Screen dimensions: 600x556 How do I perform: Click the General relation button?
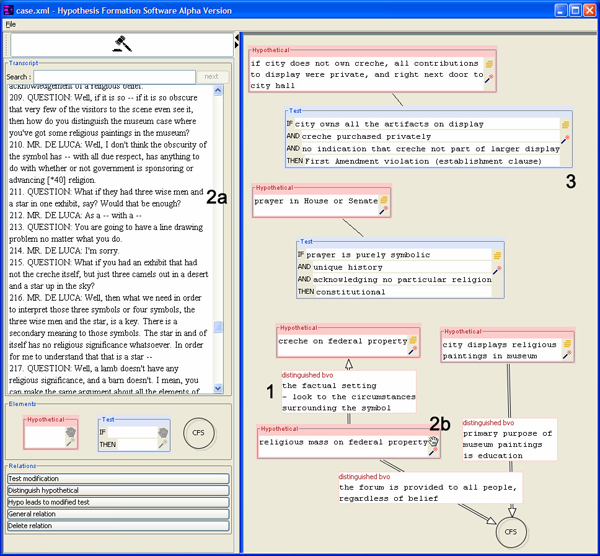[x=118, y=514]
